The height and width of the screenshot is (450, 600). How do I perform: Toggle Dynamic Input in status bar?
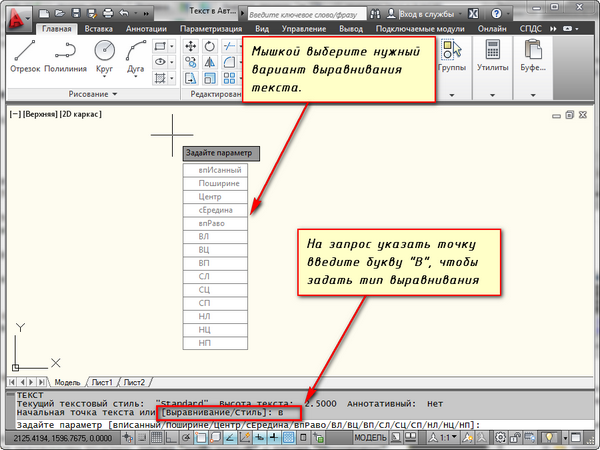pos(259,437)
